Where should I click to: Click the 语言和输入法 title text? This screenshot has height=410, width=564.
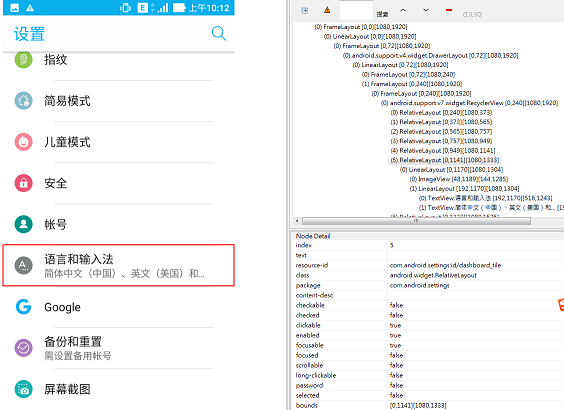[x=79, y=259]
